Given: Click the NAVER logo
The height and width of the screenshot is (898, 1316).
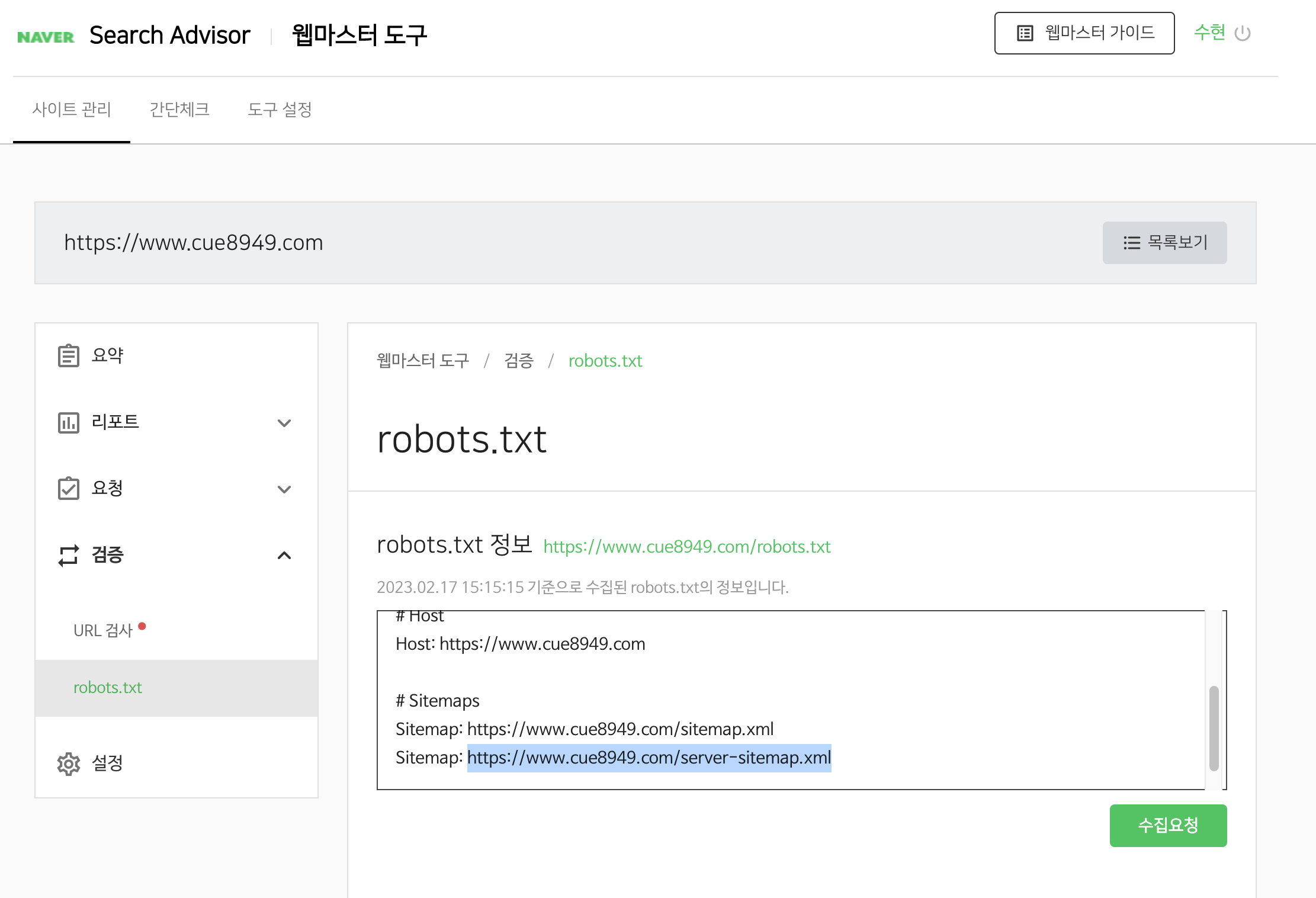Looking at the screenshot, I should (46, 36).
